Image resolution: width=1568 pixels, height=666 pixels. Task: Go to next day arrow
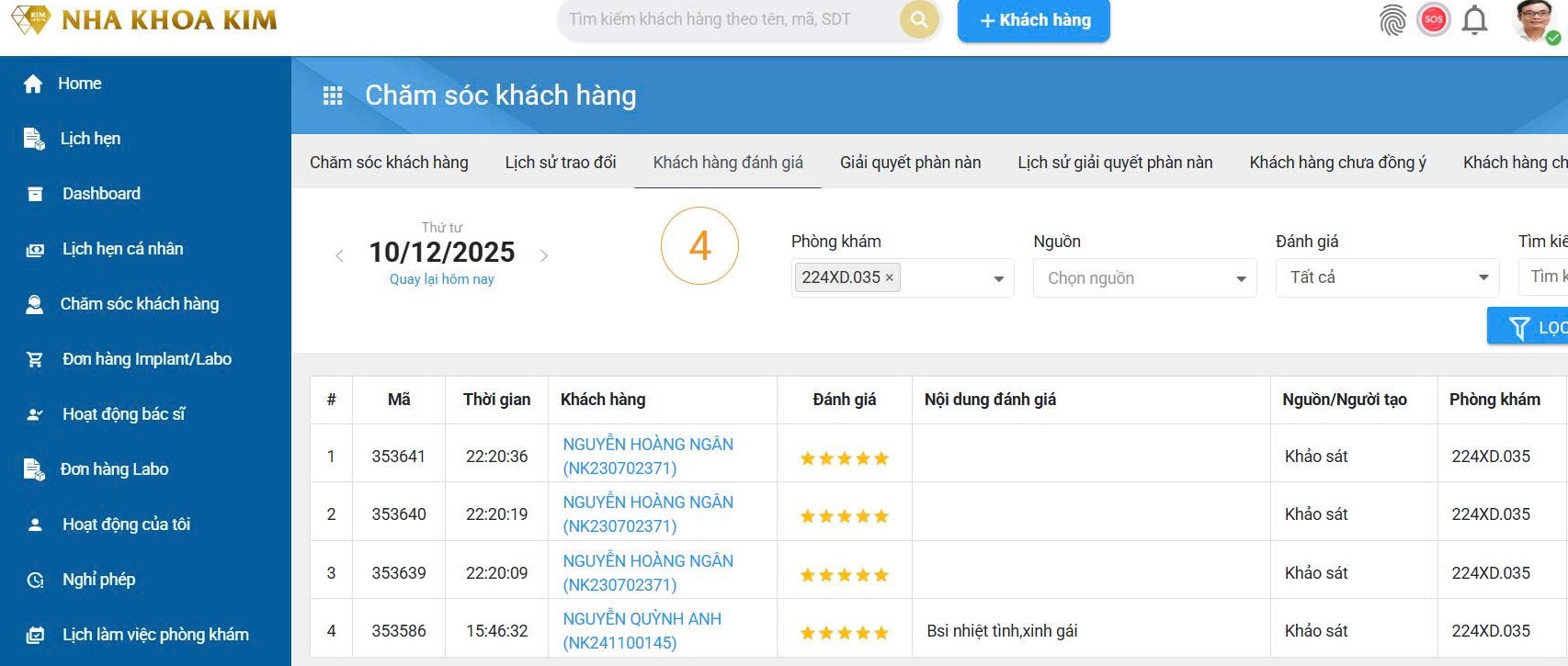tap(544, 255)
